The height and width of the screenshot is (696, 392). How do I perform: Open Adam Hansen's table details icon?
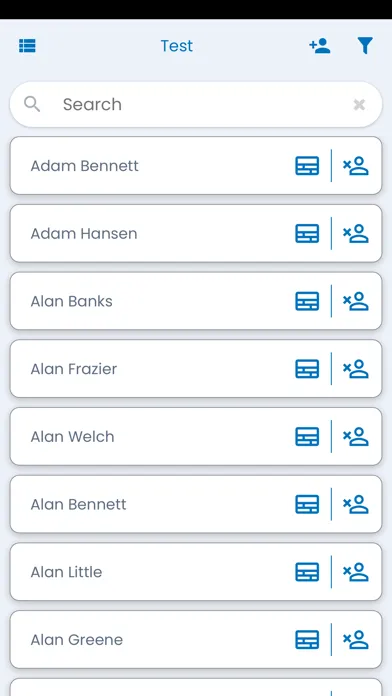point(307,233)
